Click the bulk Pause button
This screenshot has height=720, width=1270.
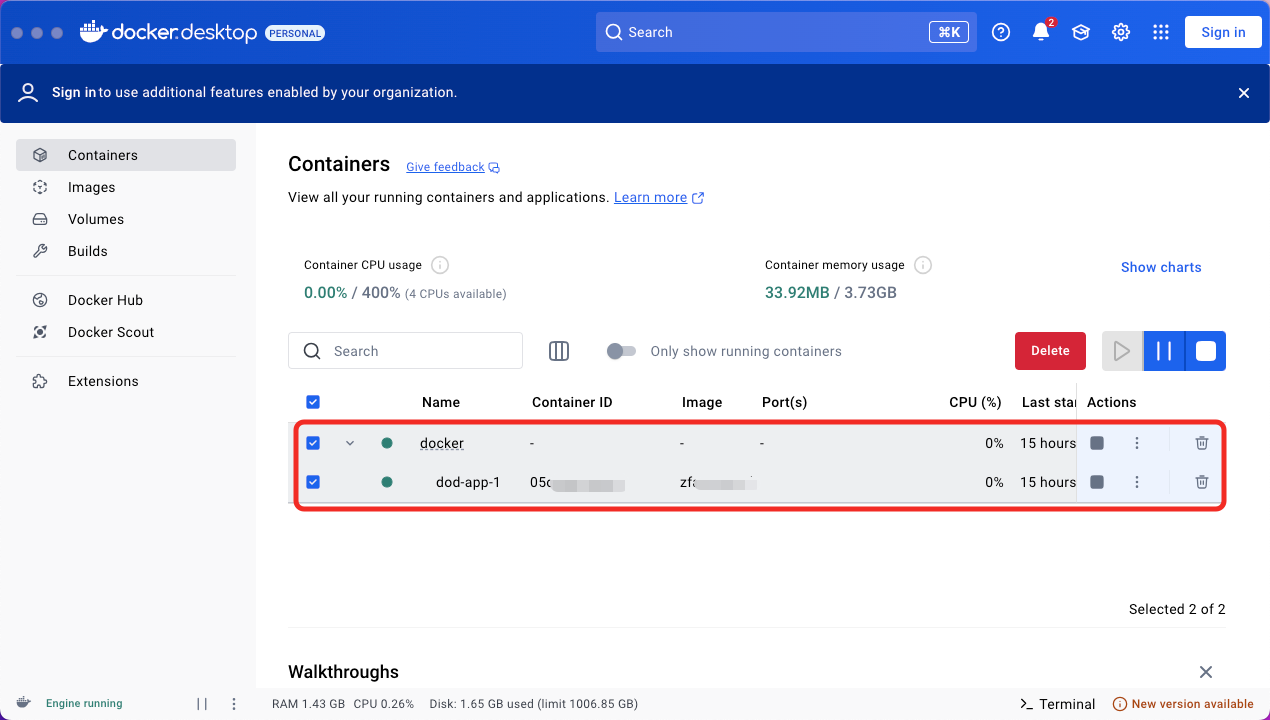tap(1164, 351)
